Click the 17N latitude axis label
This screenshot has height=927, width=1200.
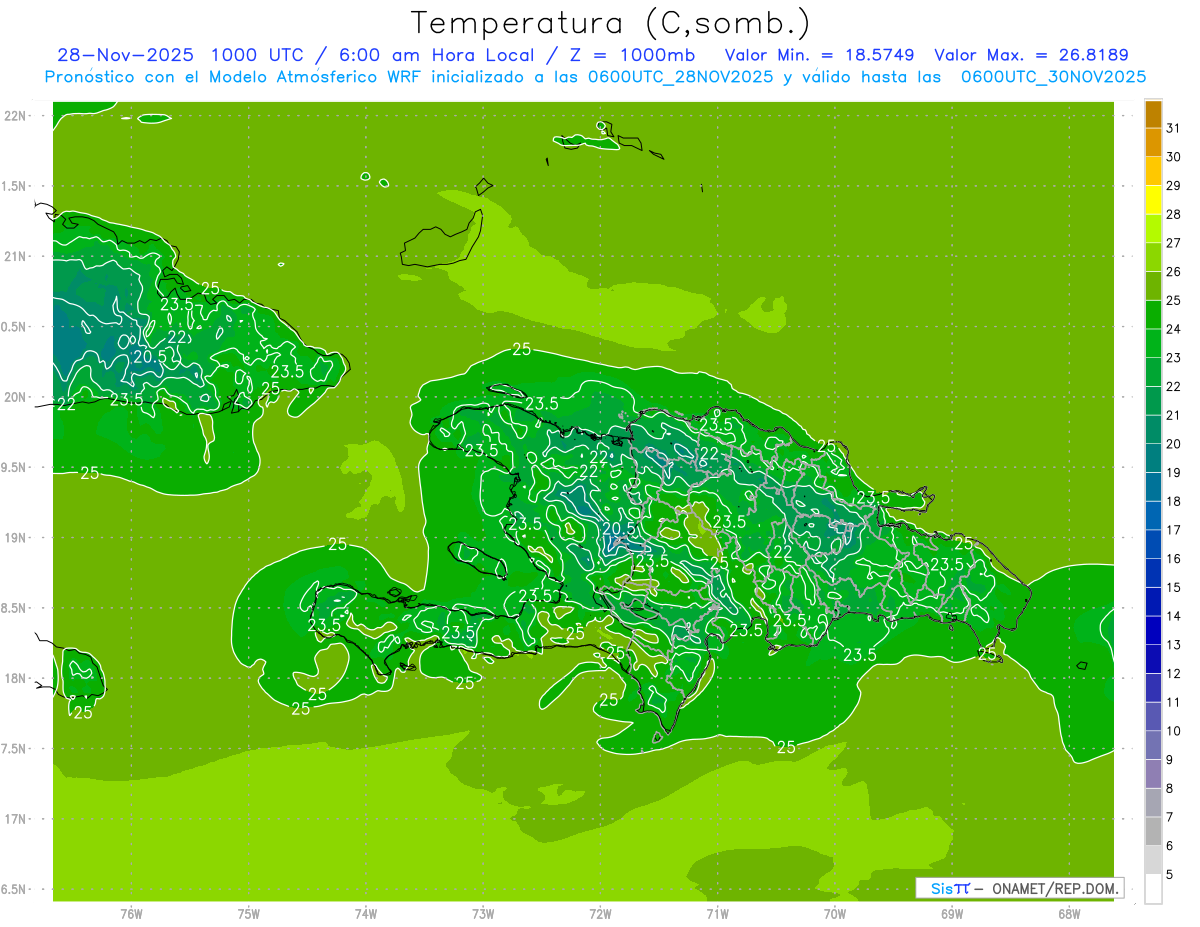[x=17, y=819]
